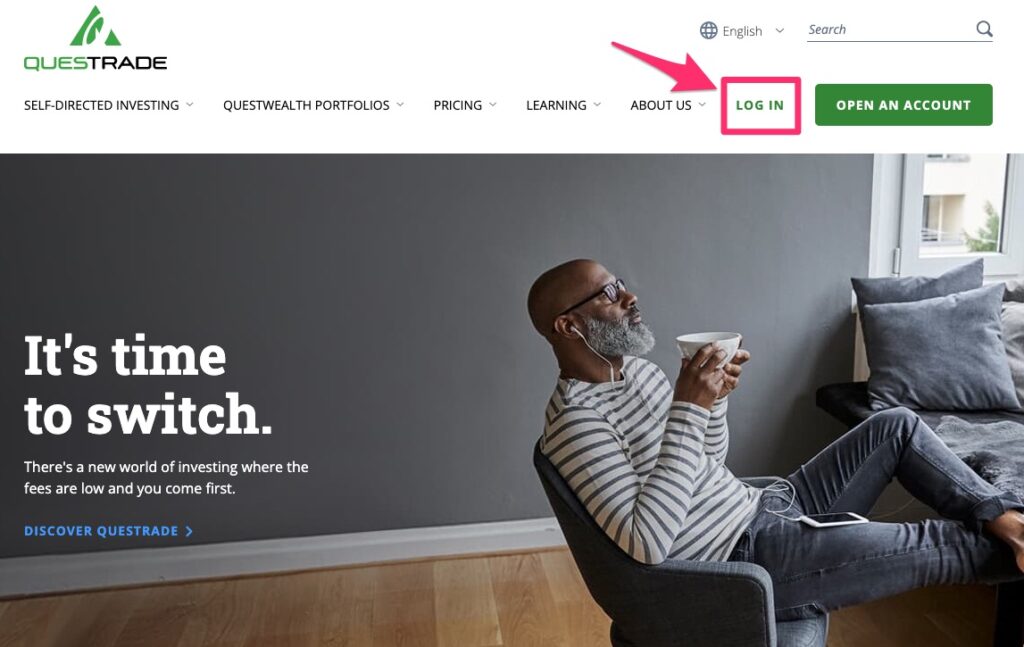Click the Questrade logo
Viewport: 1024px width, 647px height.
pos(95,38)
